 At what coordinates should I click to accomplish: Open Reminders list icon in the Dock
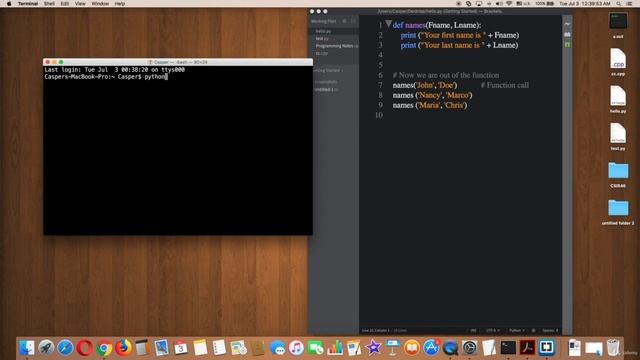pos(219,348)
